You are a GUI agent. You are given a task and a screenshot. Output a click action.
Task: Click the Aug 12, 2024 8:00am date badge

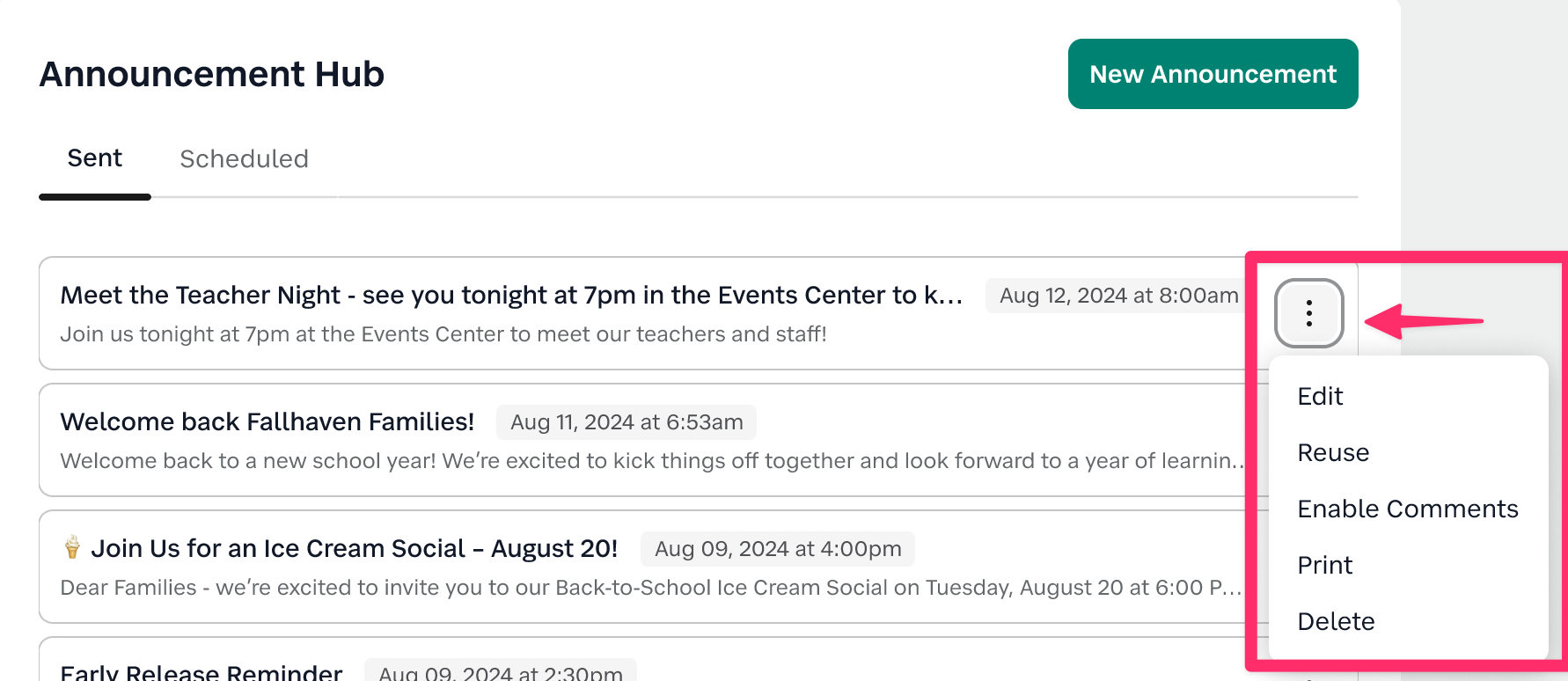(x=1118, y=296)
